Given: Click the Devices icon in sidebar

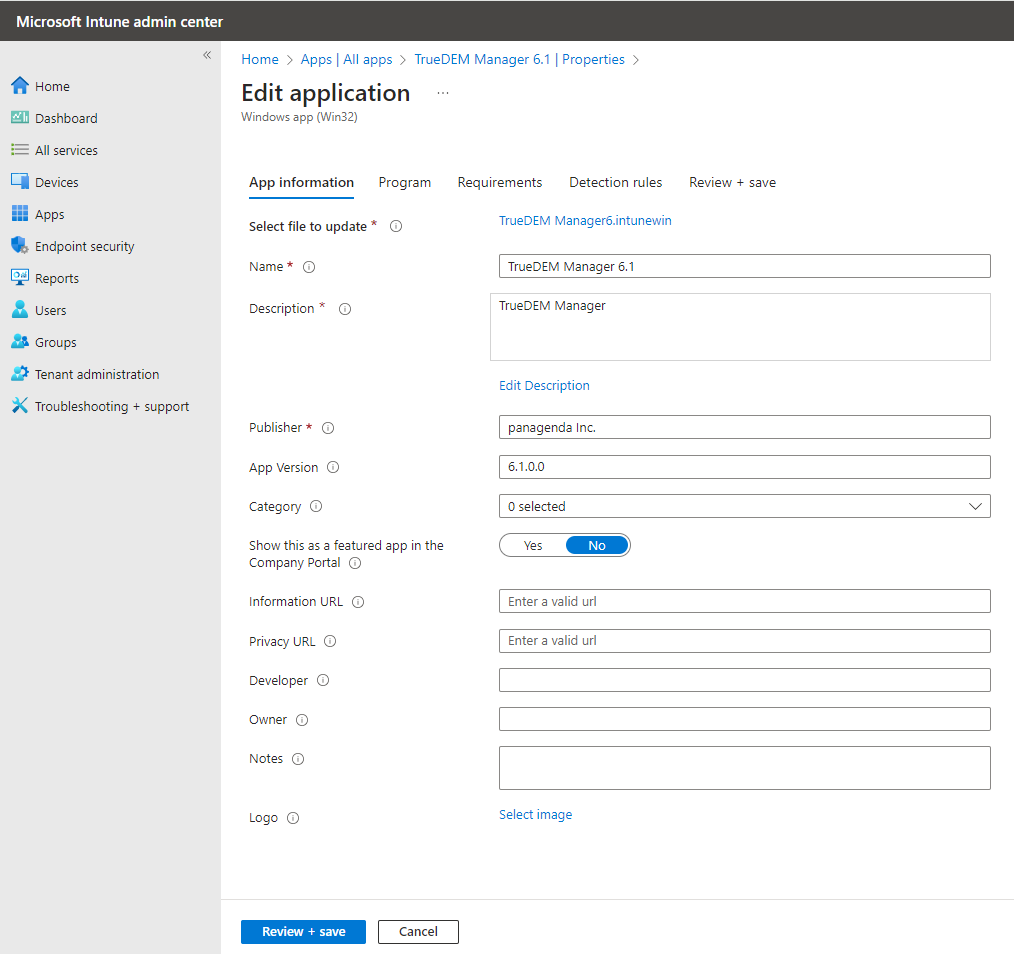Looking at the screenshot, I should [19, 182].
